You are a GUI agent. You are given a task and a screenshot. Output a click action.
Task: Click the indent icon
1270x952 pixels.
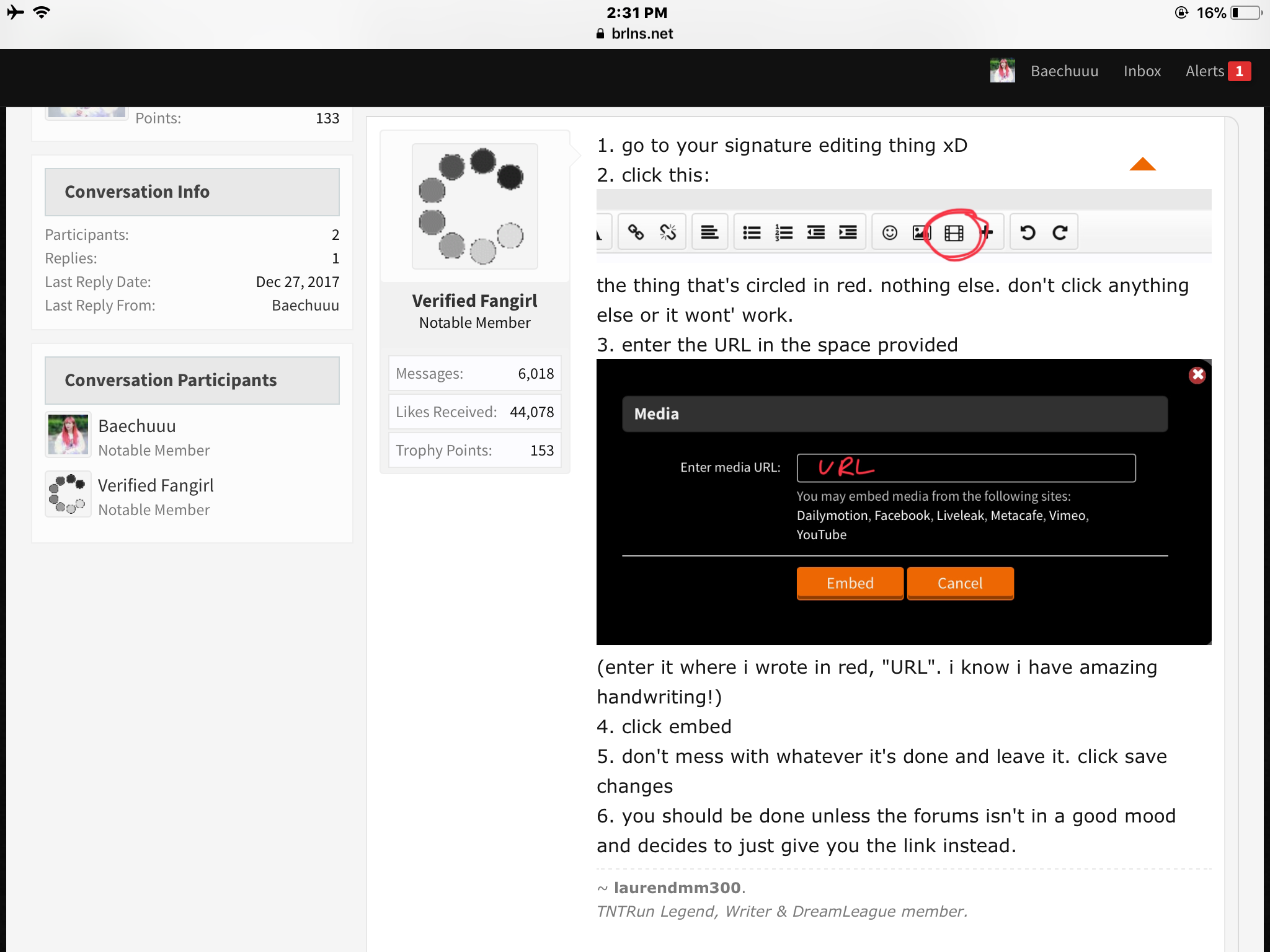point(848,232)
